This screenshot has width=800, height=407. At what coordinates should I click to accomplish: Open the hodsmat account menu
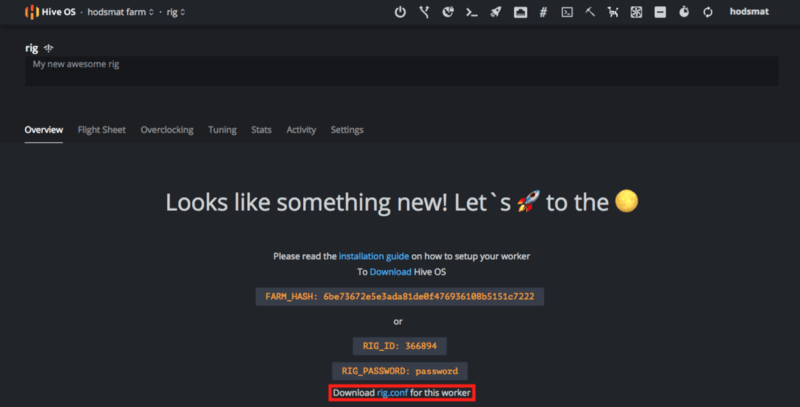pyautogui.click(x=749, y=12)
